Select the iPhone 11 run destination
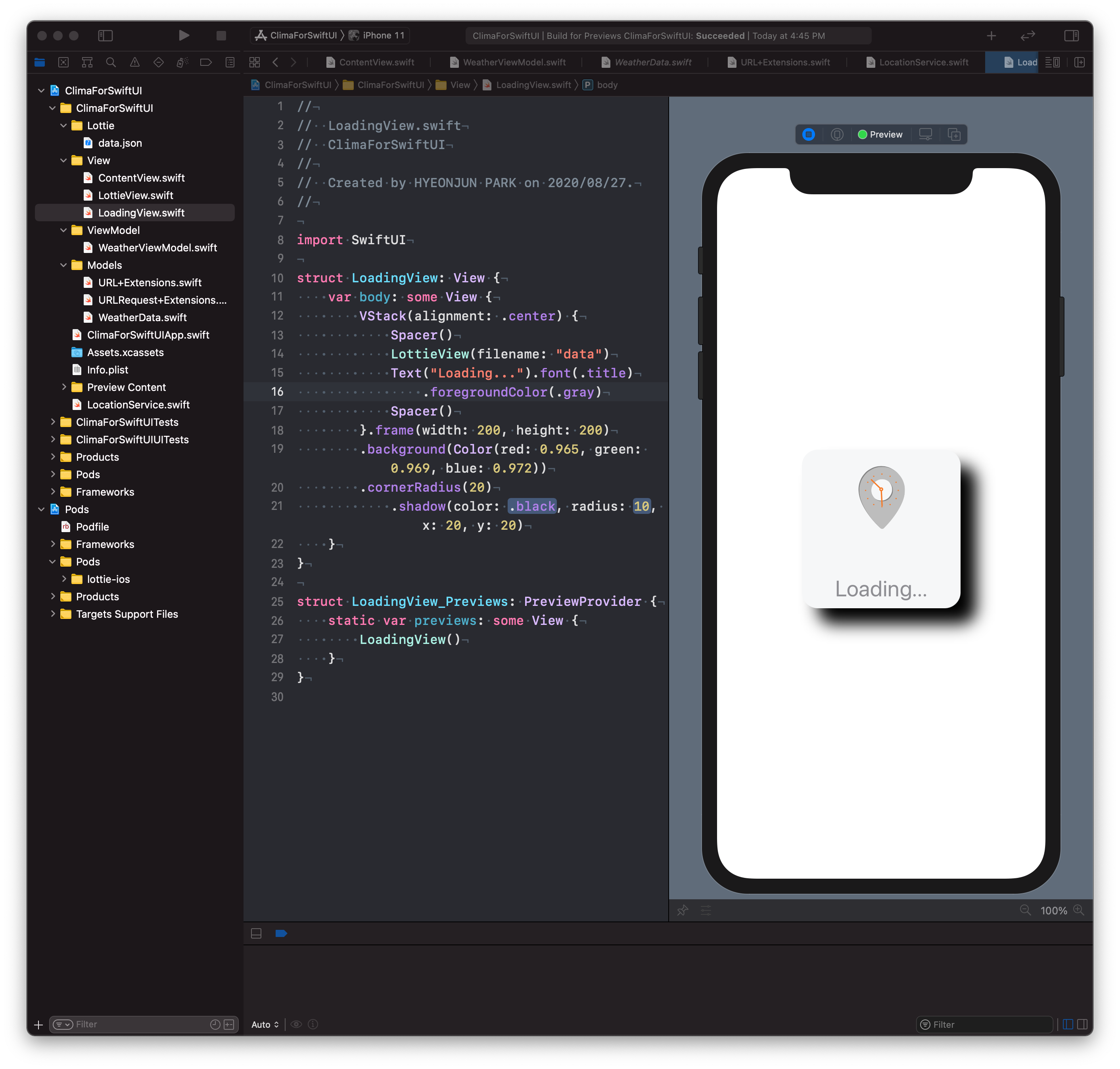1120x1069 pixels. click(x=383, y=35)
